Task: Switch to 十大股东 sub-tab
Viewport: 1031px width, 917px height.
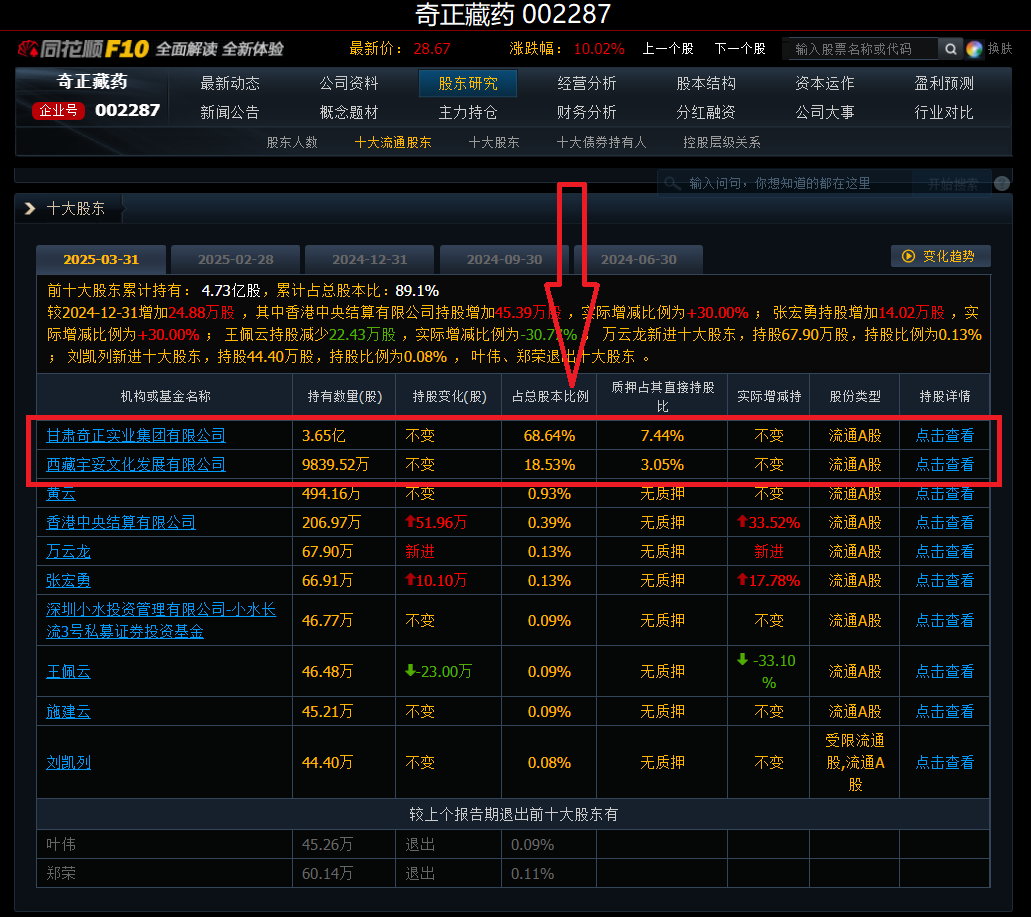Action: [x=494, y=143]
